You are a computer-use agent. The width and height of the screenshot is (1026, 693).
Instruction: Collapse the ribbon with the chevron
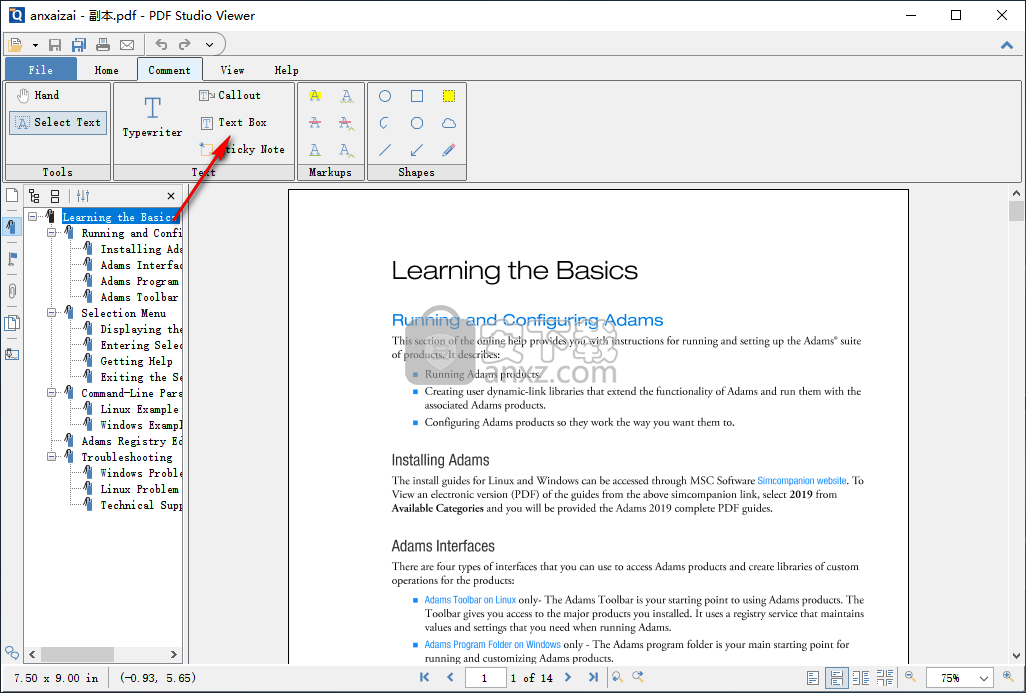1007,45
